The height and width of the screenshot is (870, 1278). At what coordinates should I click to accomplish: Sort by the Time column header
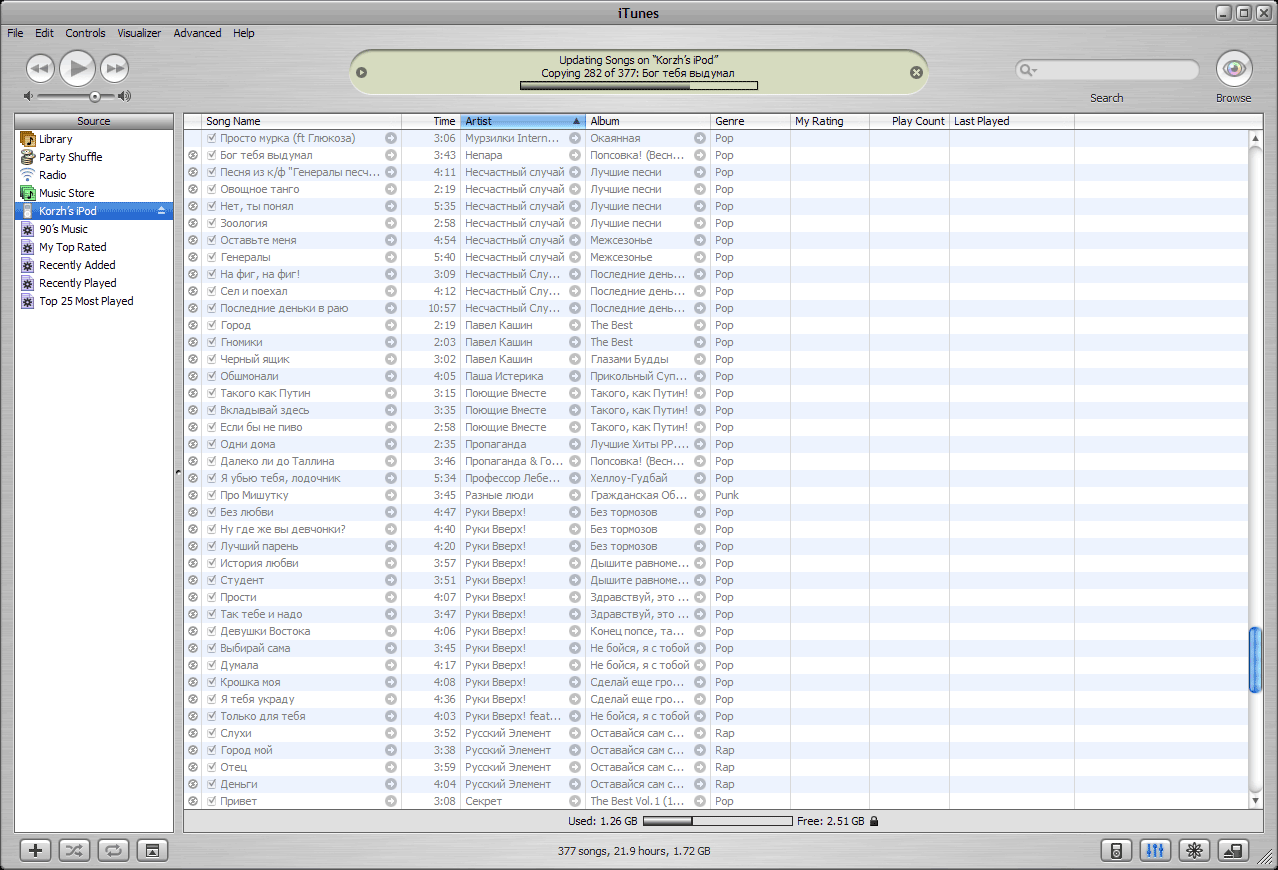[431, 121]
